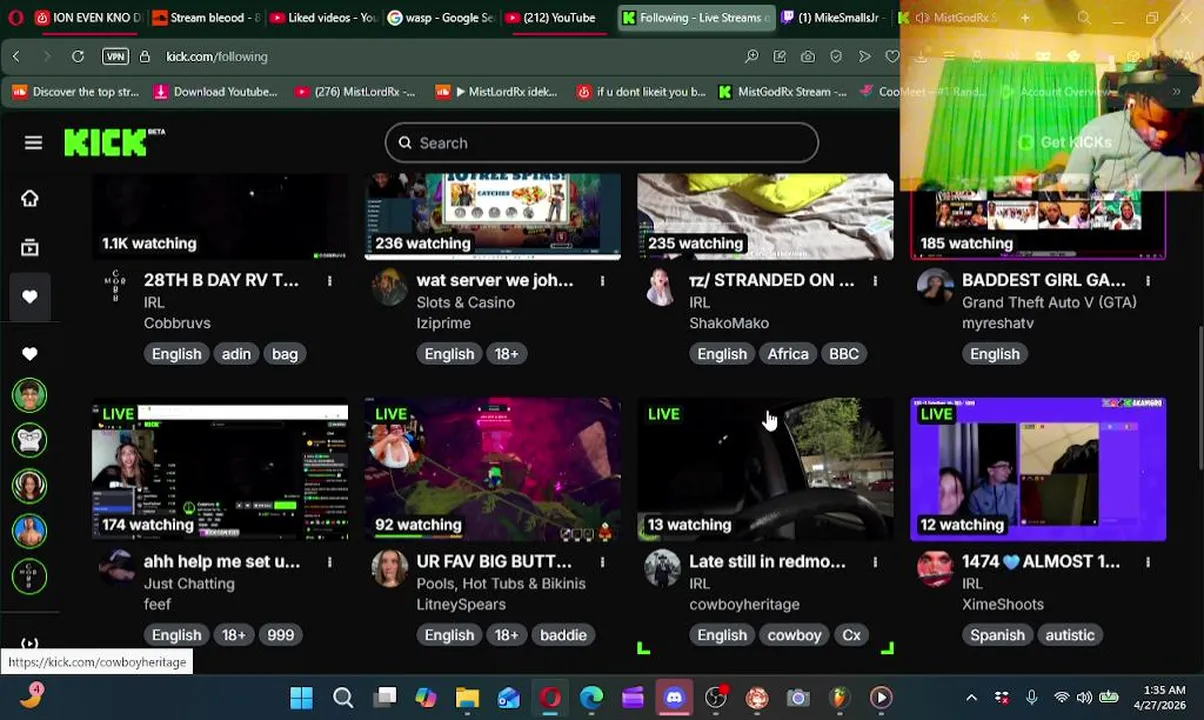
Task: Open the Kick sidebar hamburger menu
Action: [33, 143]
